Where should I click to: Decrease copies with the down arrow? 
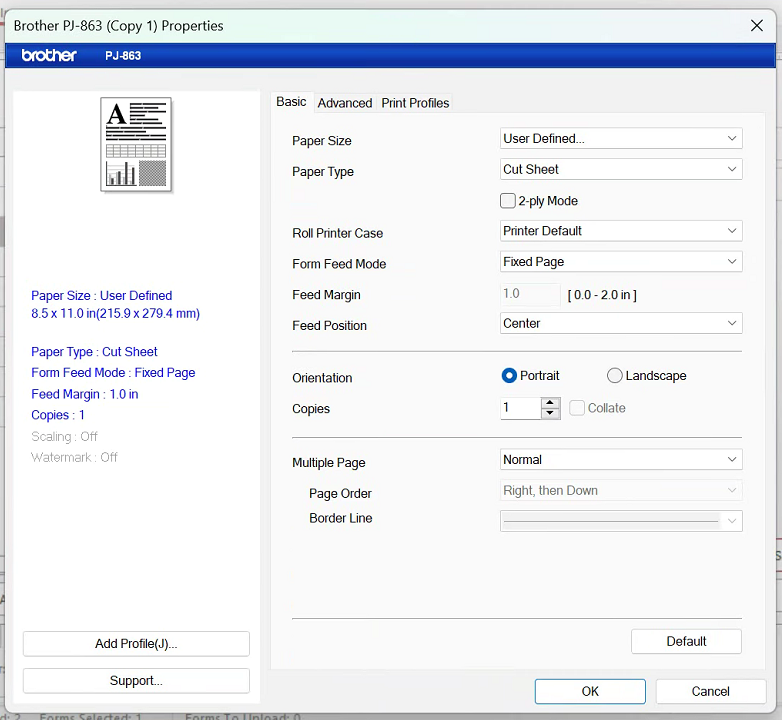click(x=550, y=413)
